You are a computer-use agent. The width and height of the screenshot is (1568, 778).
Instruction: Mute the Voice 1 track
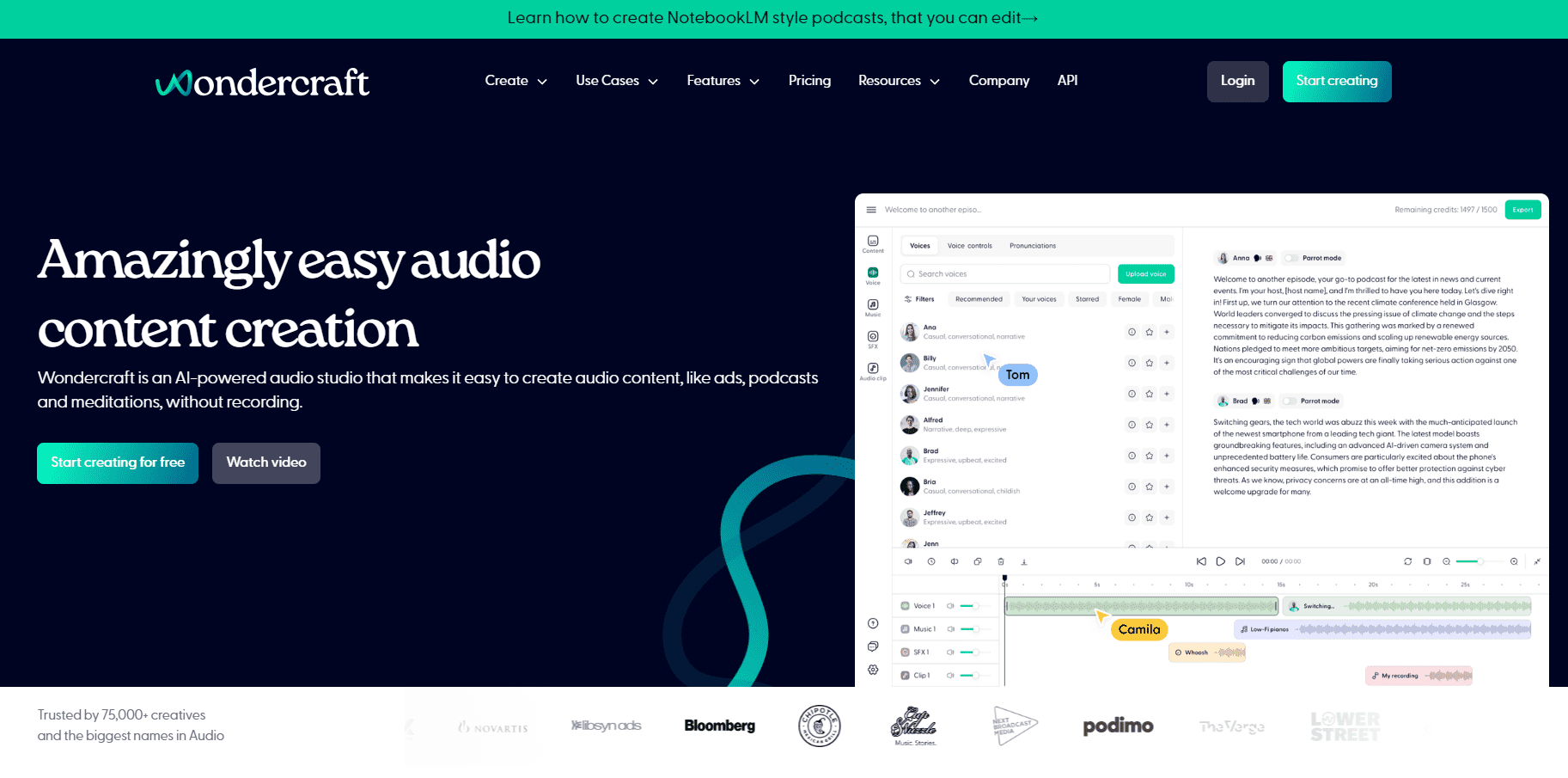[x=950, y=606]
